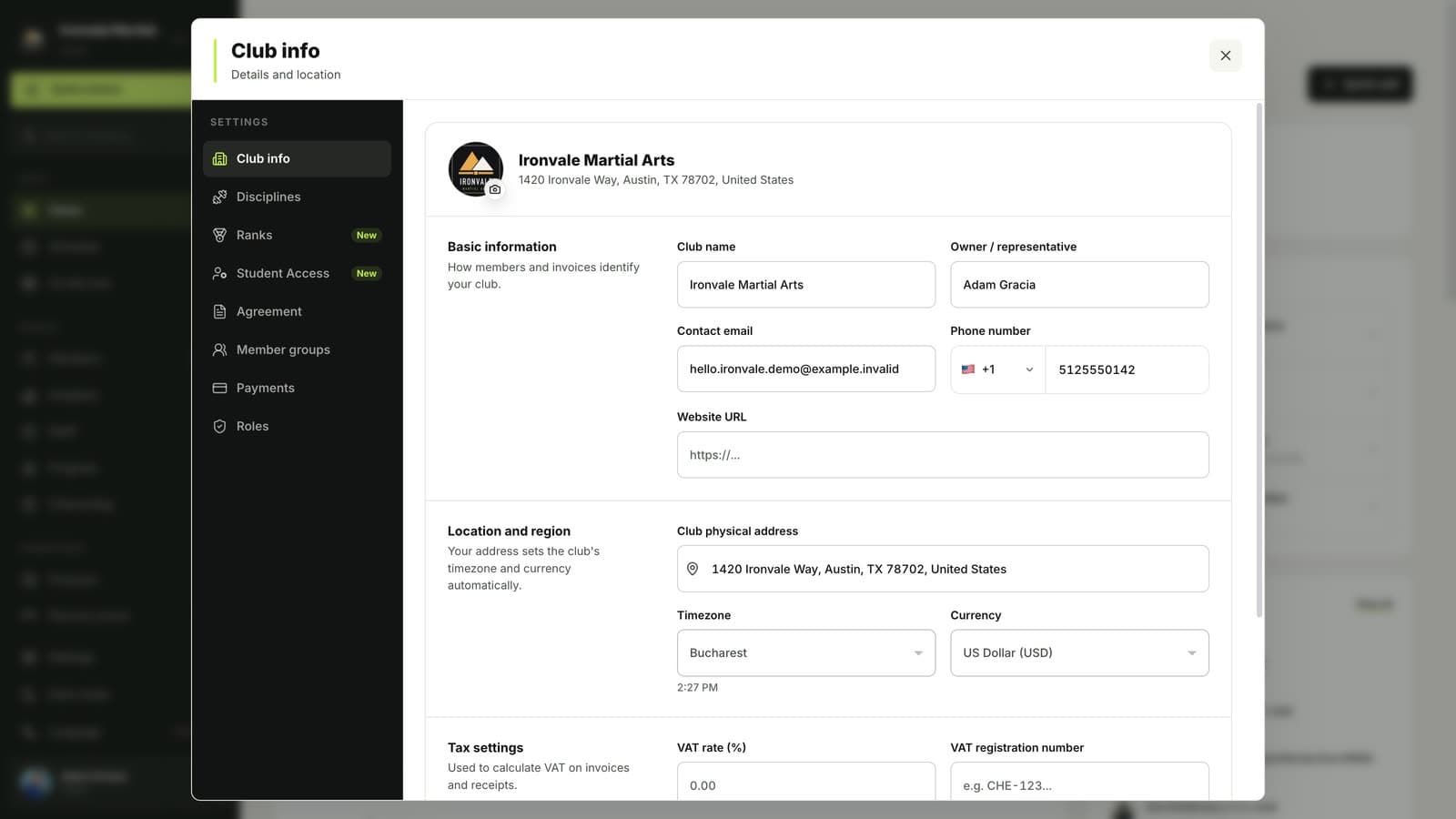Click the dialog's vertical scrollbar
The width and height of the screenshot is (1456, 819).
coord(1259,360)
